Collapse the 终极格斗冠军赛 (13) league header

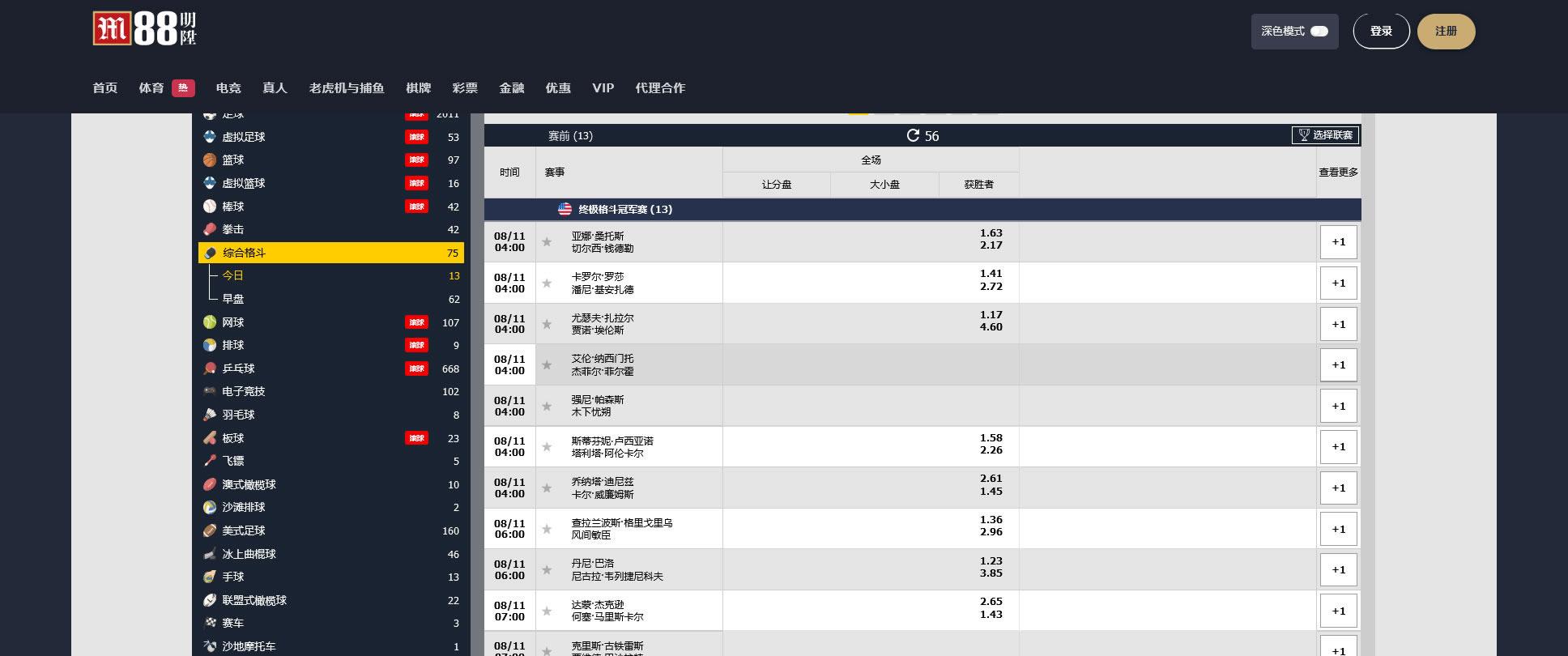click(922, 209)
